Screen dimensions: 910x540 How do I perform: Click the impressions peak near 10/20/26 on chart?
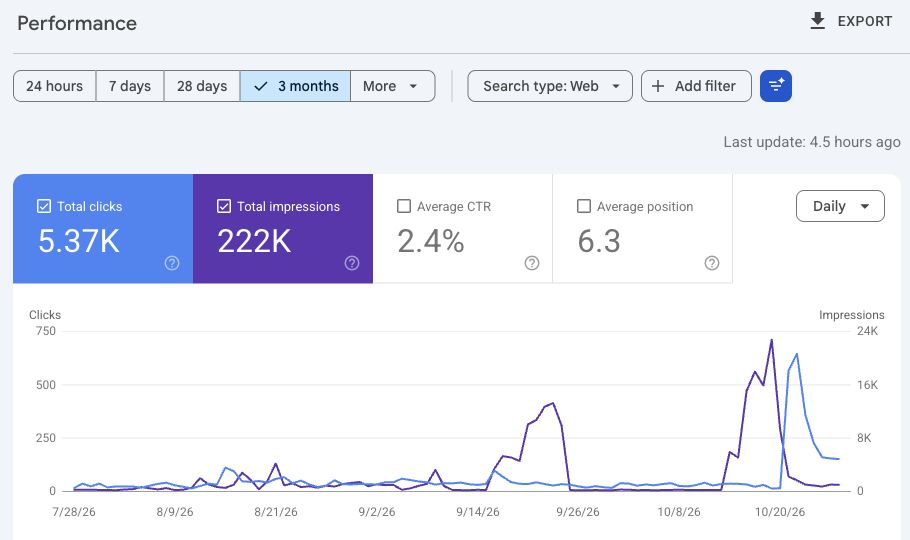coord(771,340)
